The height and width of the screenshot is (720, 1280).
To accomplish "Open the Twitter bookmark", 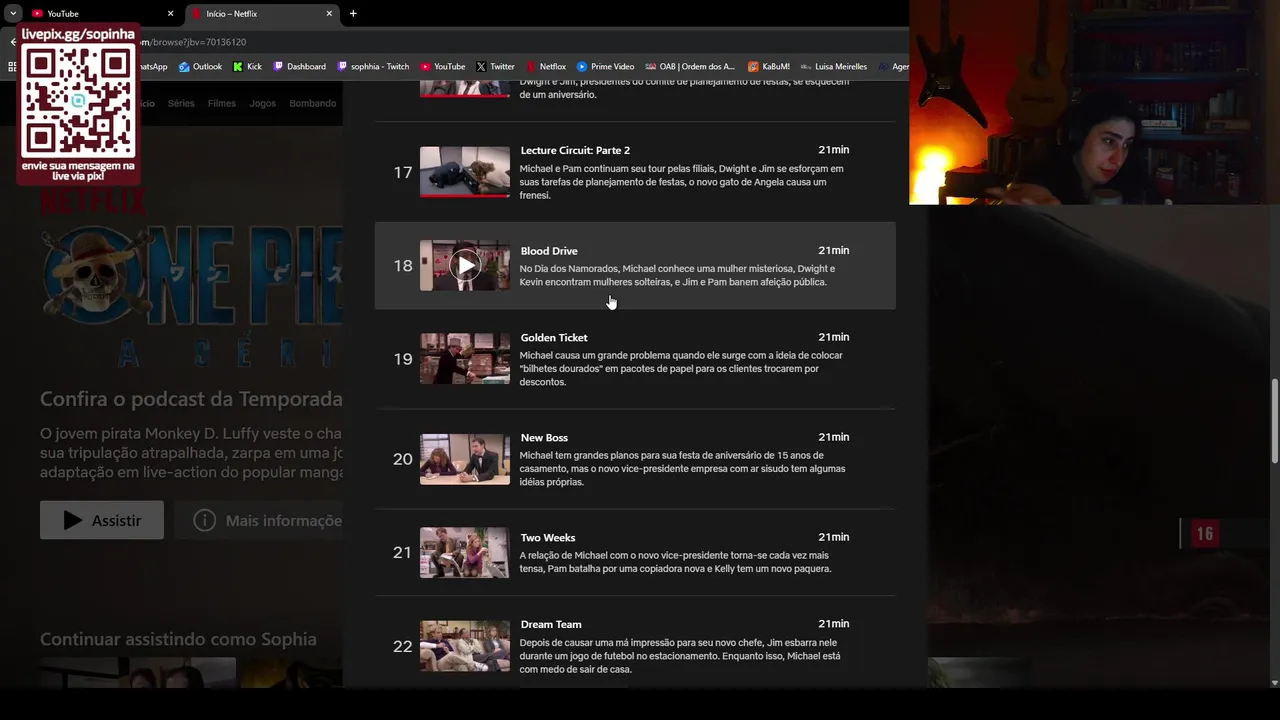I will (x=495, y=66).
